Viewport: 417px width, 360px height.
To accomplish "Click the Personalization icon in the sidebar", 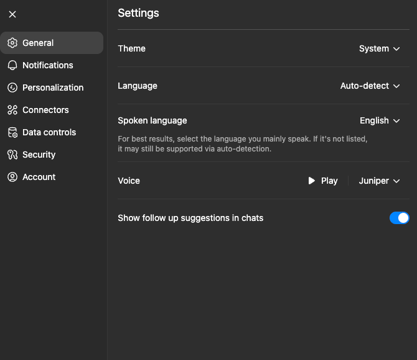I will (x=12, y=87).
